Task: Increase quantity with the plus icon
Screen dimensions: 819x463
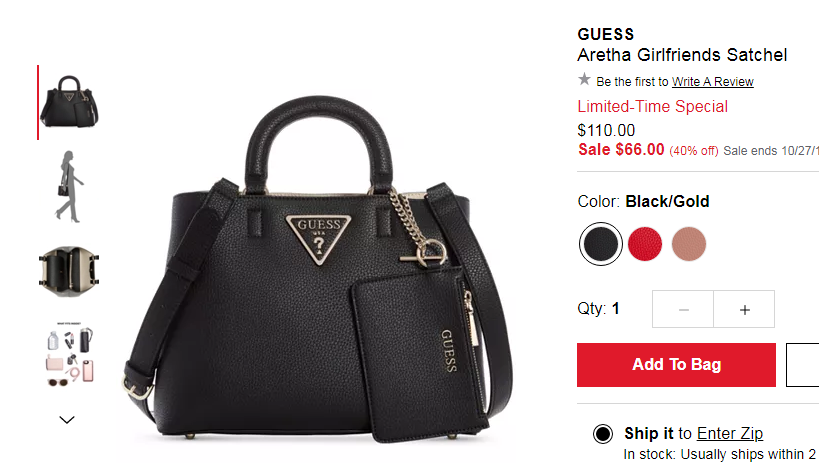Action: 744,309
